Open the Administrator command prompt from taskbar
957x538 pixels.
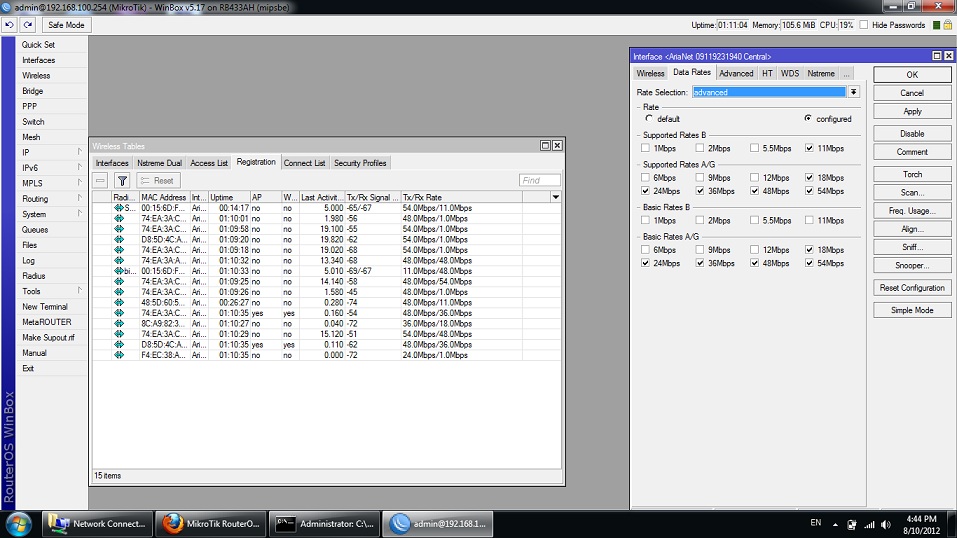[x=325, y=523]
